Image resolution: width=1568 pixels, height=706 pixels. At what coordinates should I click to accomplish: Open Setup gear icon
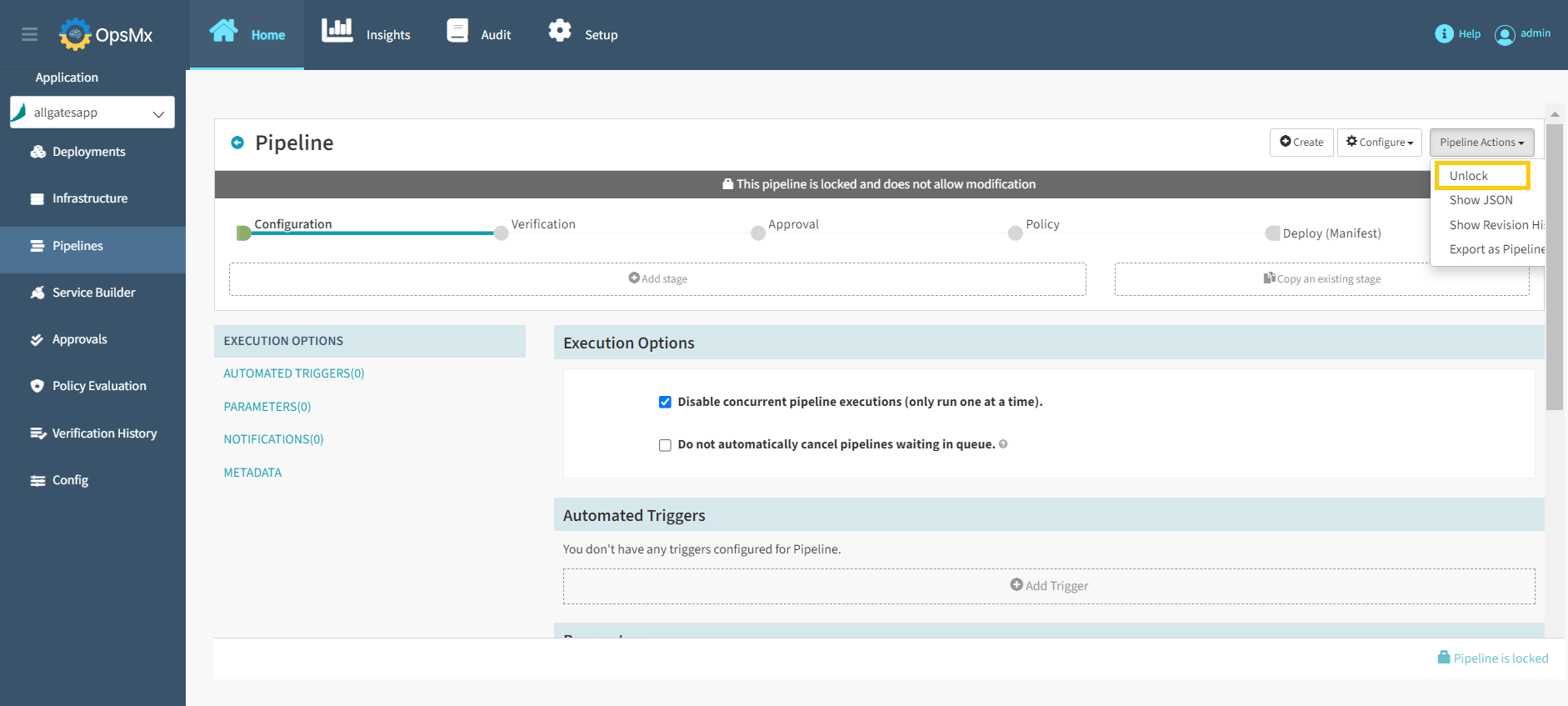pos(560,31)
